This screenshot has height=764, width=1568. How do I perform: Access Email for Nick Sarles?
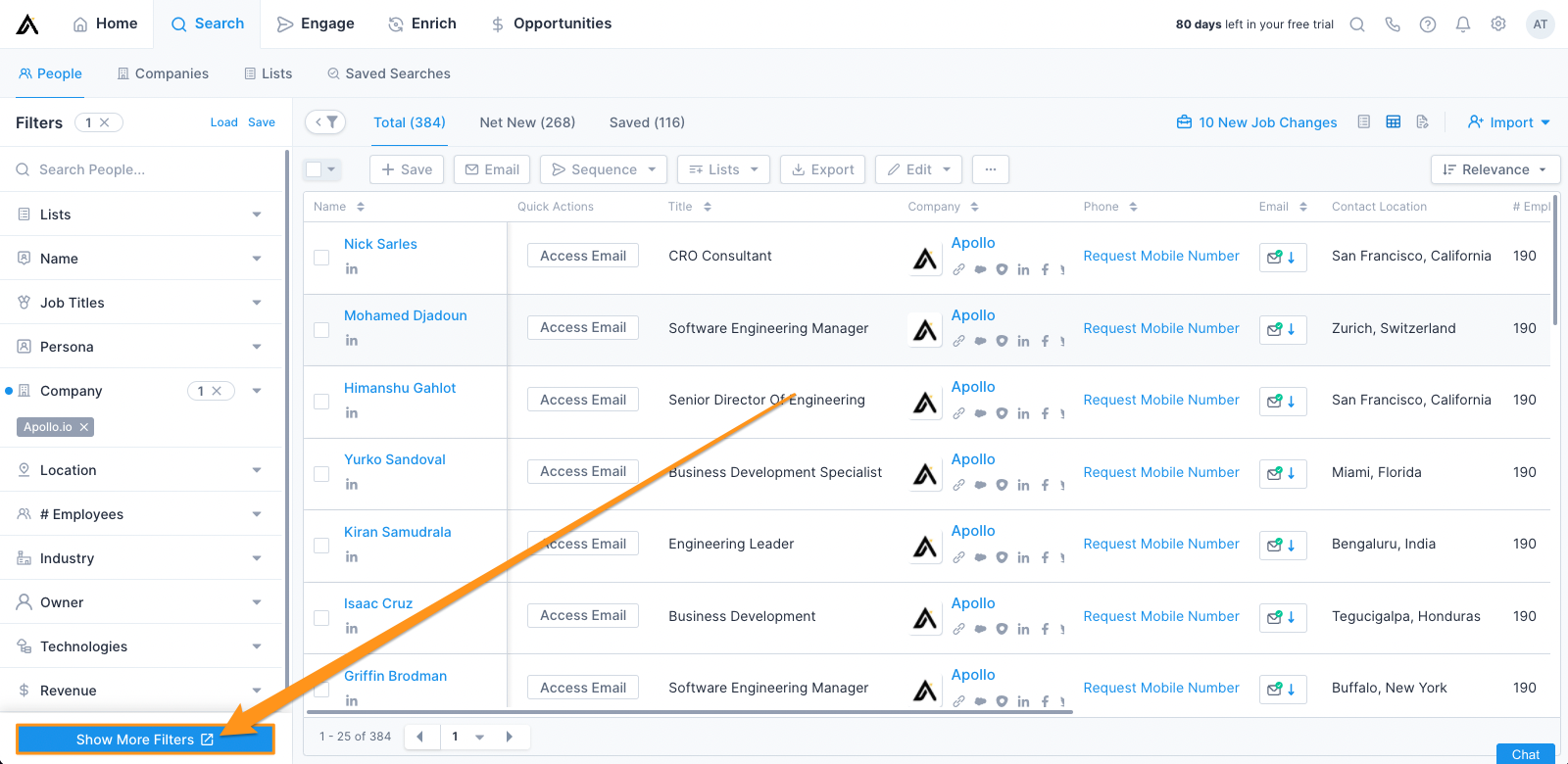(583, 256)
